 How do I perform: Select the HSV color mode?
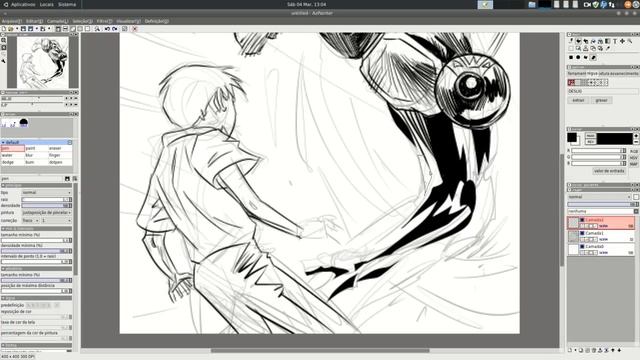tap(633, 158)
